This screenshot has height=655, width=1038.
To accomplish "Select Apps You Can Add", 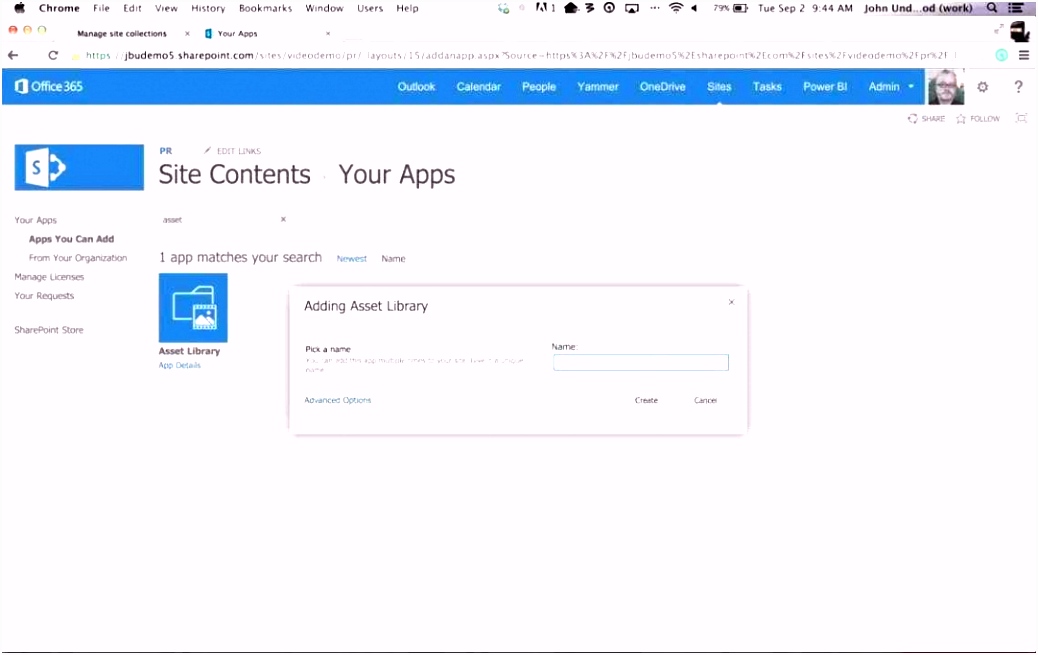I will click(x=71, y=239).
